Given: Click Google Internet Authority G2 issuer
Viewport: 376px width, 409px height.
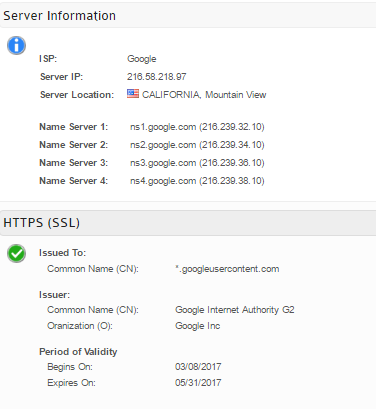Looking at the screenshot, I should coord(235,310).
